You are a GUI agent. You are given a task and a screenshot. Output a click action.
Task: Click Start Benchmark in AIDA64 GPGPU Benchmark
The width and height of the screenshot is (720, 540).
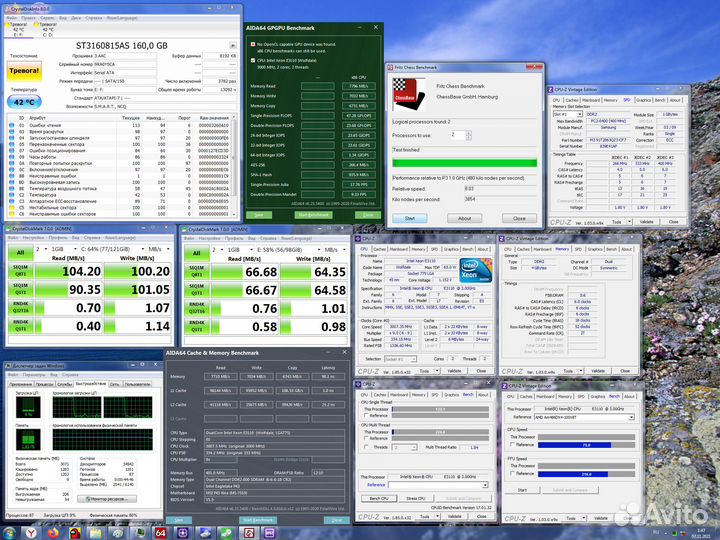pos(313,215)
